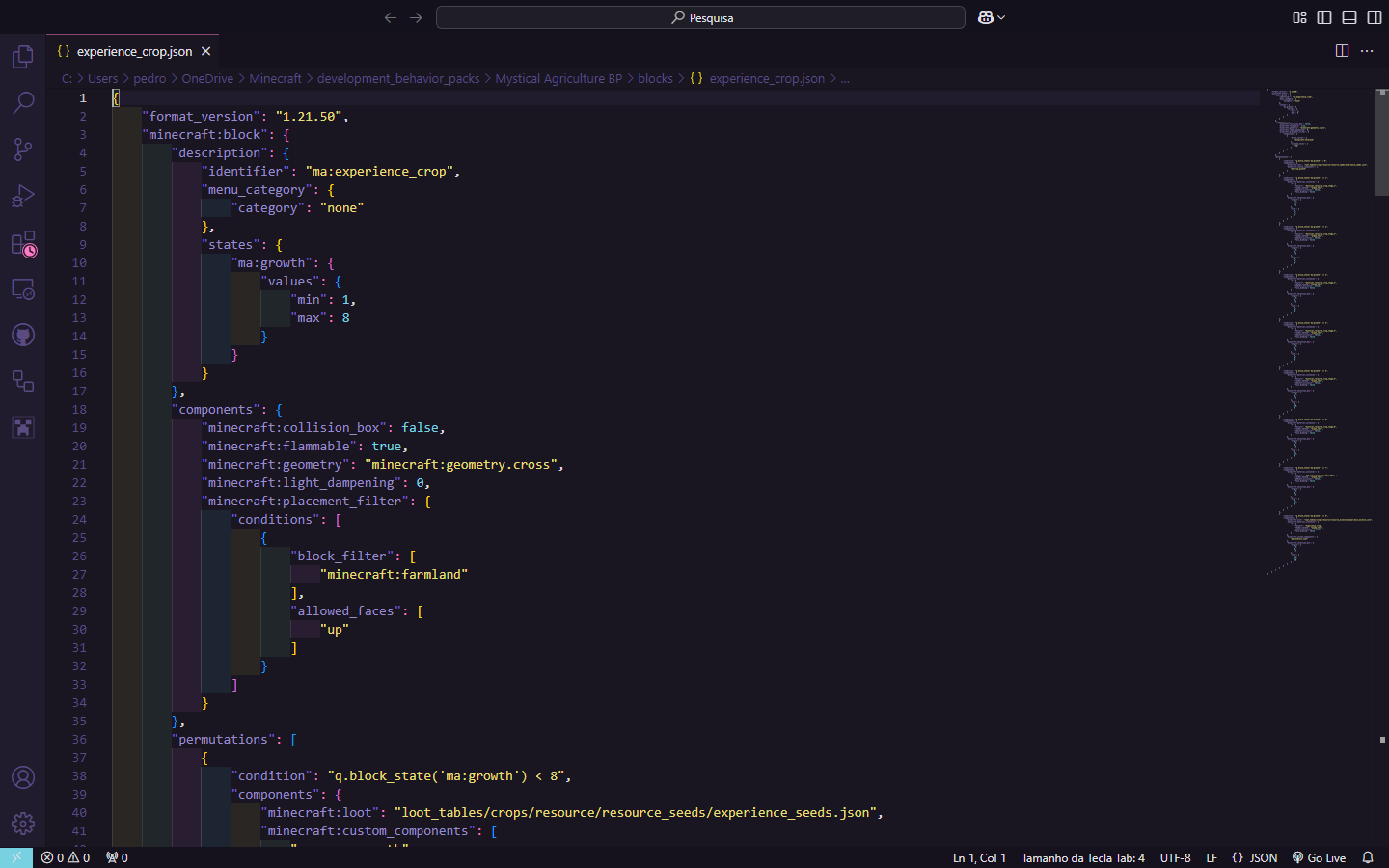
Task: Click the Go Live button
Action: [1319, 857]
